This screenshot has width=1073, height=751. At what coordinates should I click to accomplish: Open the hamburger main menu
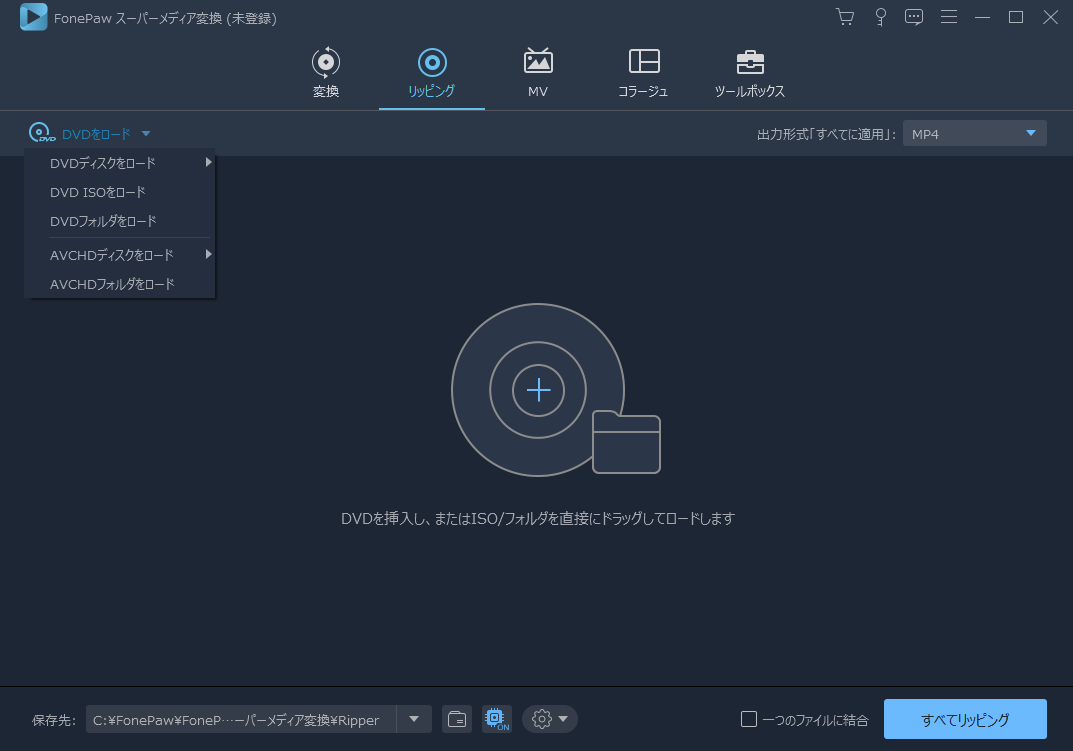tap(948, 17)
